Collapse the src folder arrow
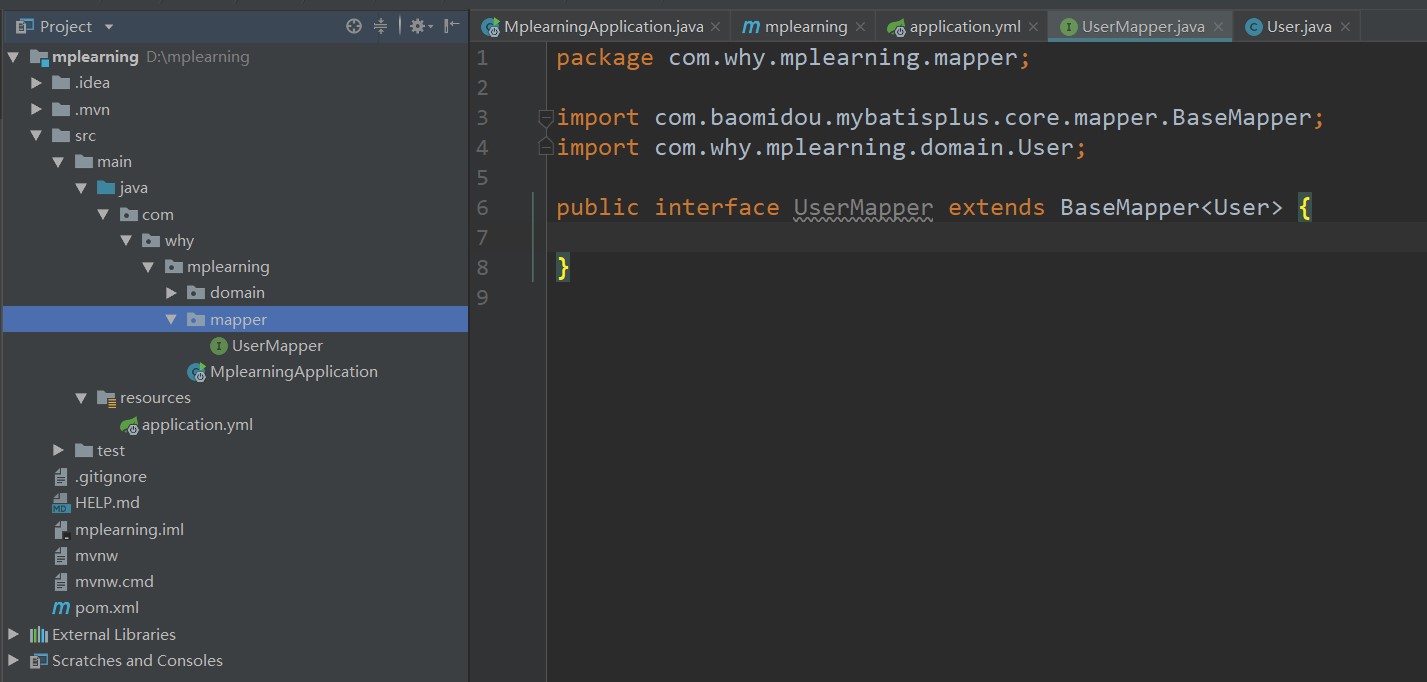Viewport: 1427px width, 682px height. coord(37,135)
